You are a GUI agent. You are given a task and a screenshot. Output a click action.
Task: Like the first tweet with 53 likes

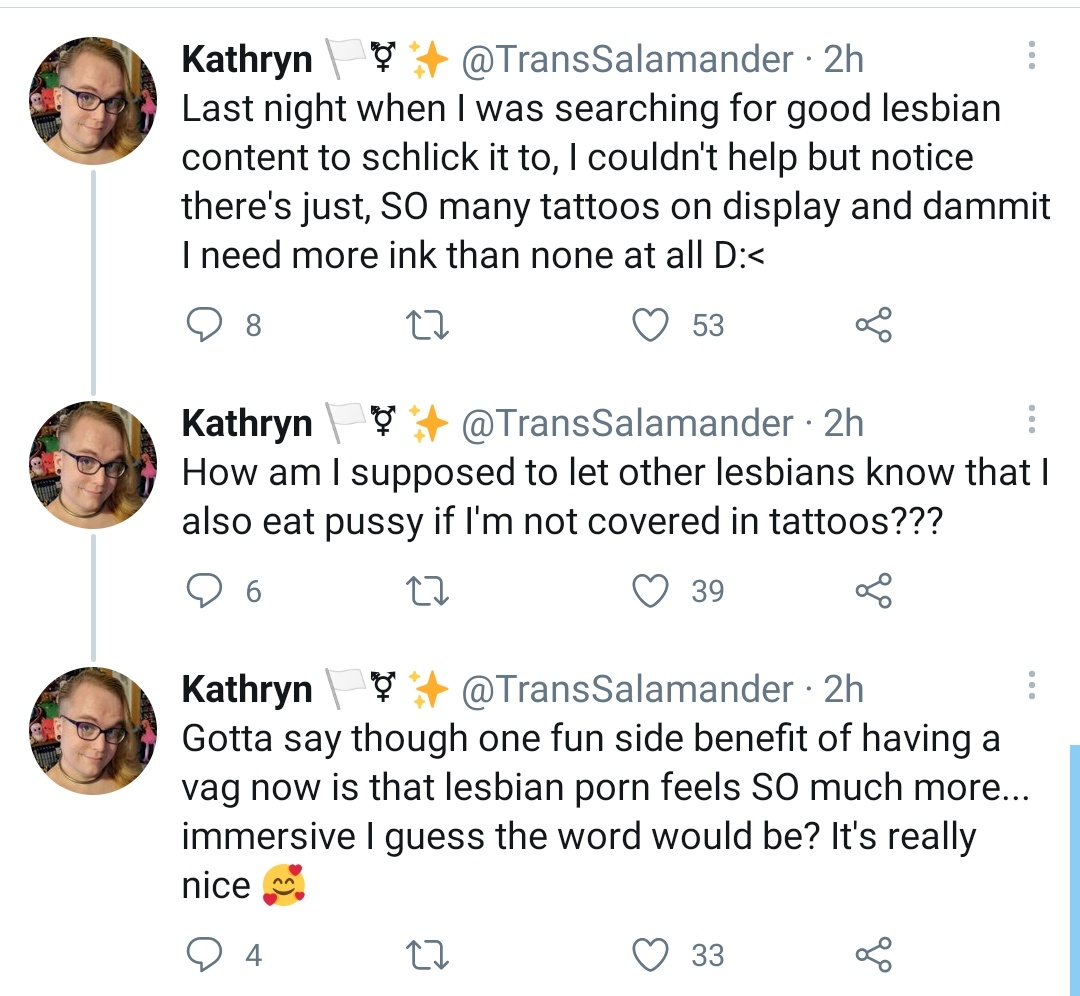click(650, 325)
